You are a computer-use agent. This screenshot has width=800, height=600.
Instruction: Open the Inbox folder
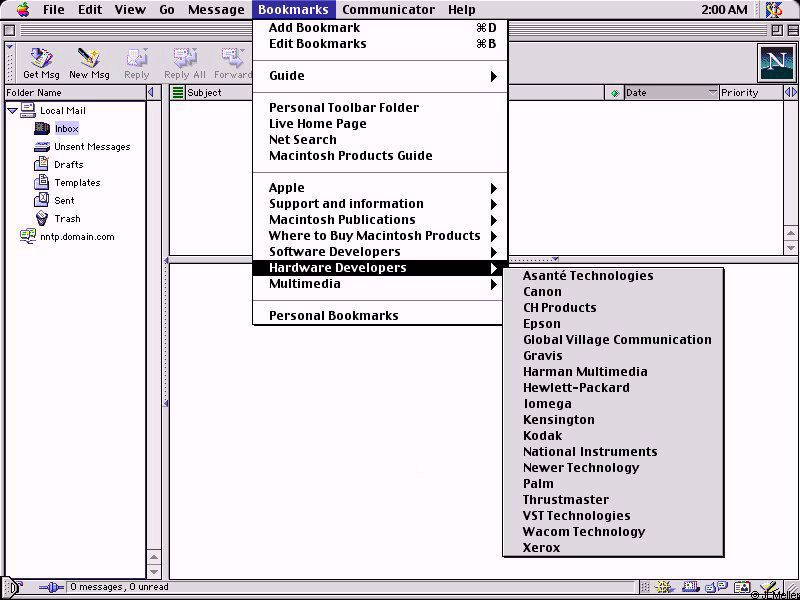pyautogui.click(x=66, y=129)
